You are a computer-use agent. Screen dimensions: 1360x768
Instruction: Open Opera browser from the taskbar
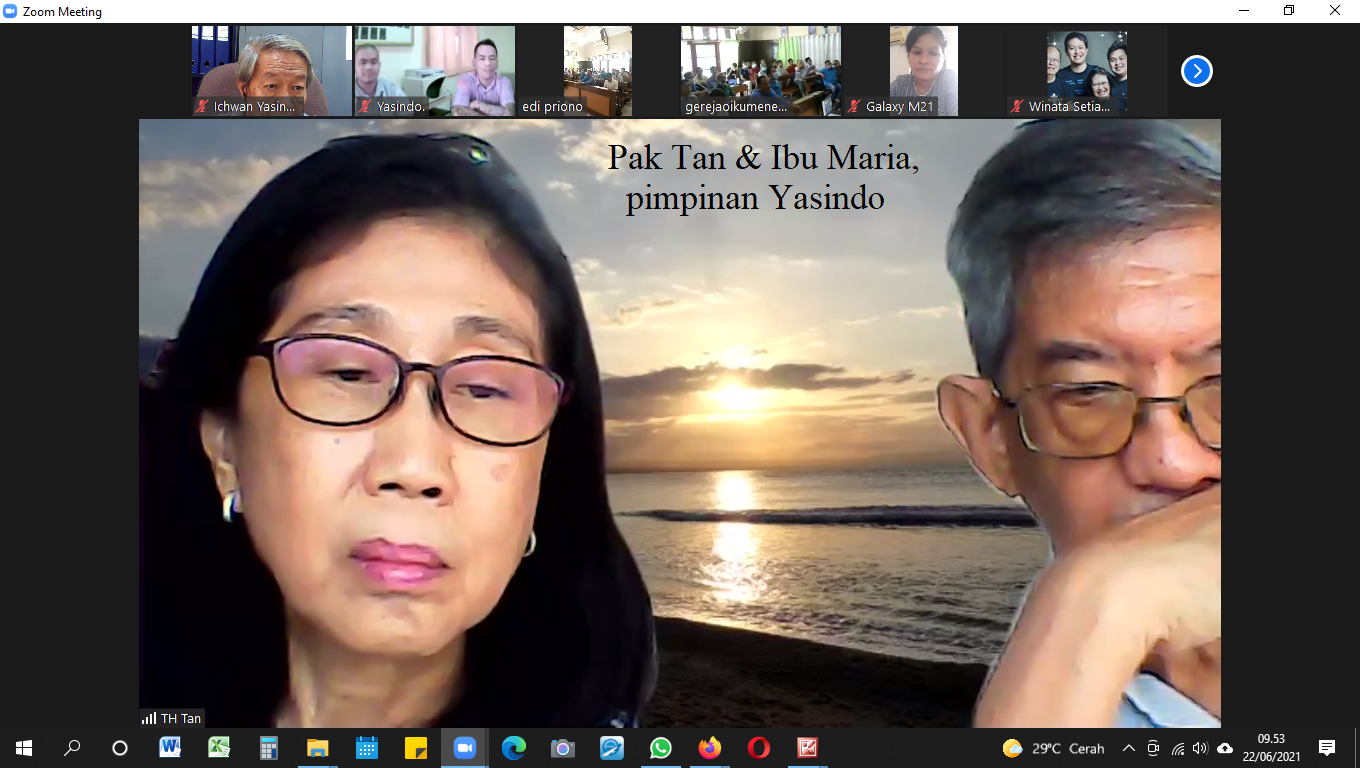pos(758,748)
